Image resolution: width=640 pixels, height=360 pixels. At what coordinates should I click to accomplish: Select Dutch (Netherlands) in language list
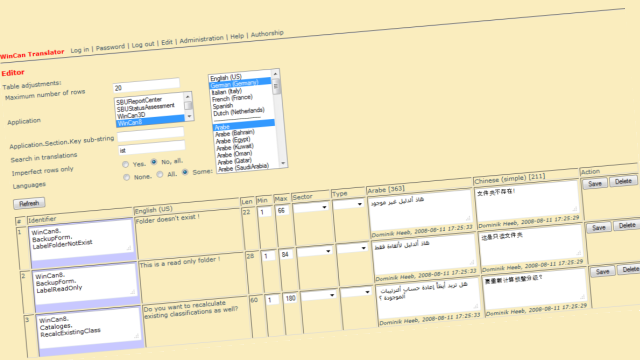pyautogui.click(x=239, y=112)
